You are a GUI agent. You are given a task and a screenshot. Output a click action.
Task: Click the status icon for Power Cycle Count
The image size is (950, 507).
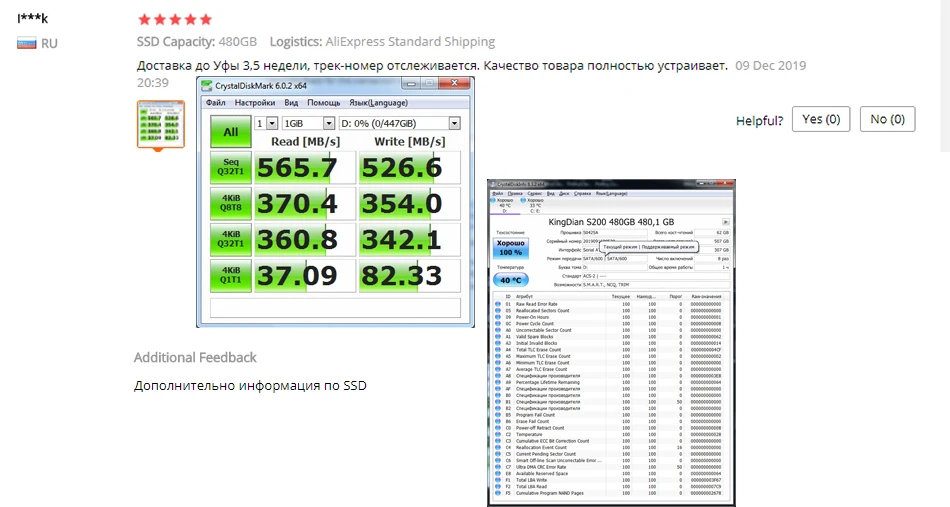coord(498,323)
